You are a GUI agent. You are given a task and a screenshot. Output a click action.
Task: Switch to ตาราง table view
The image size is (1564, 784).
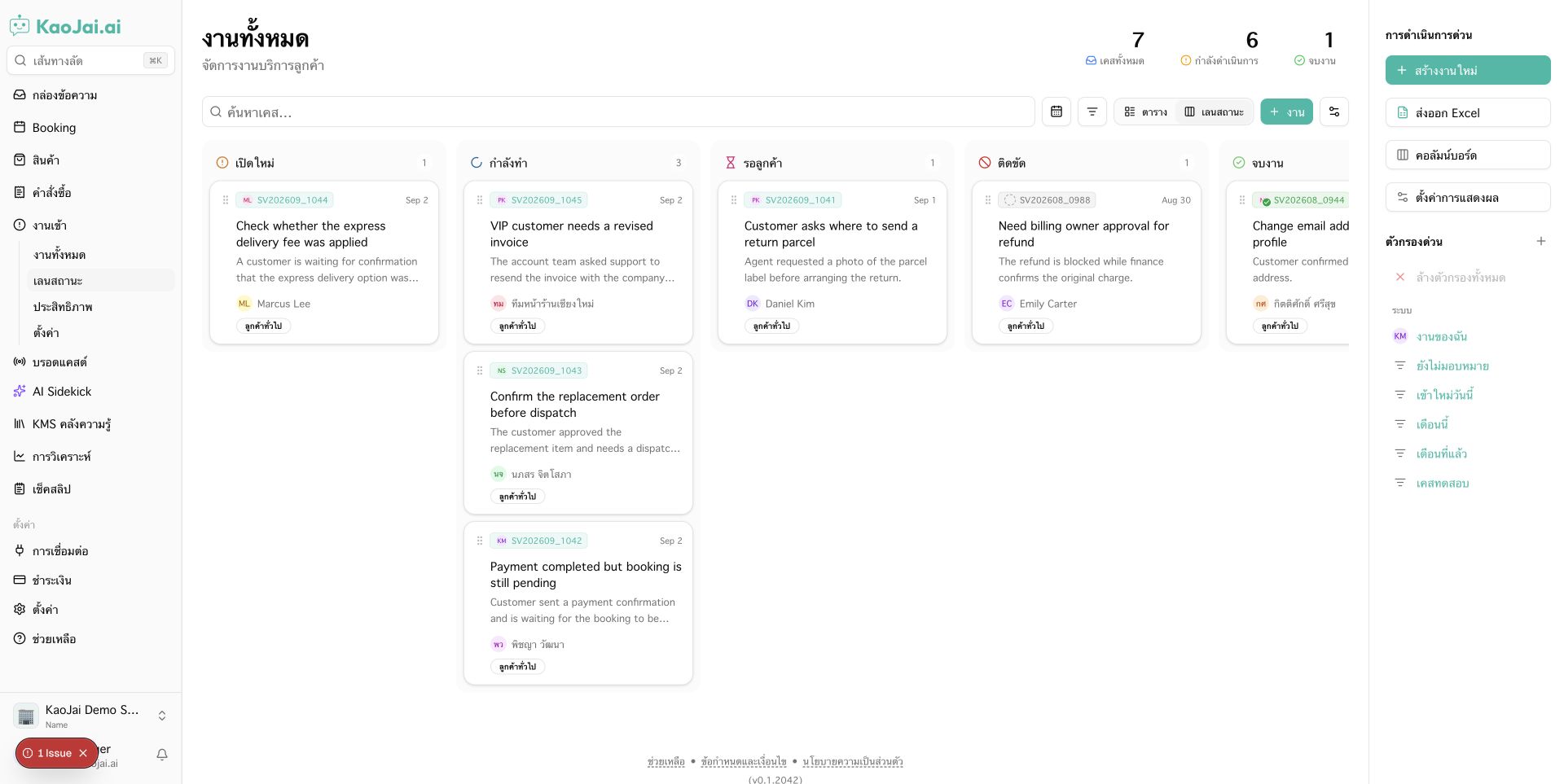(1146, 112)
